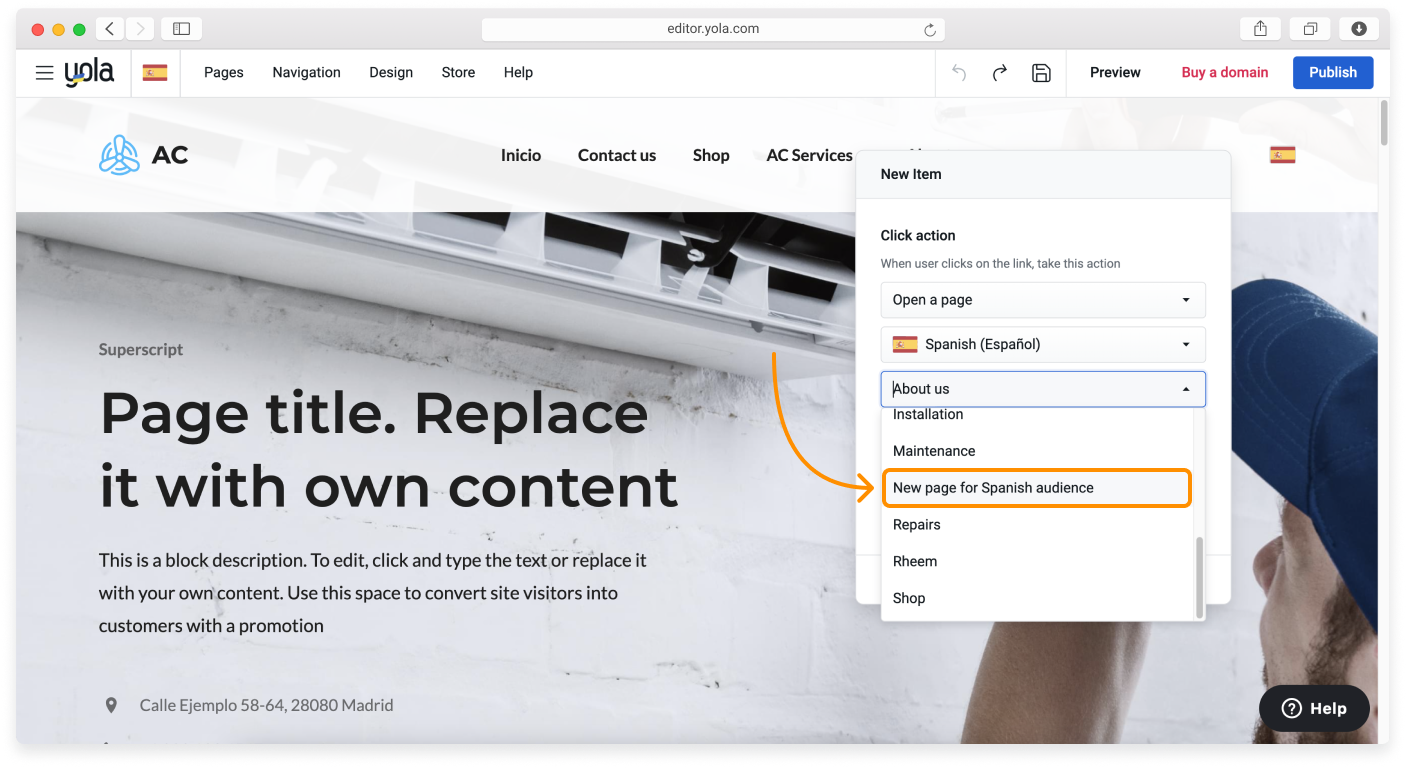Click the undo arrow icon
Viewport: 1406px width, 768px height.
959,73
